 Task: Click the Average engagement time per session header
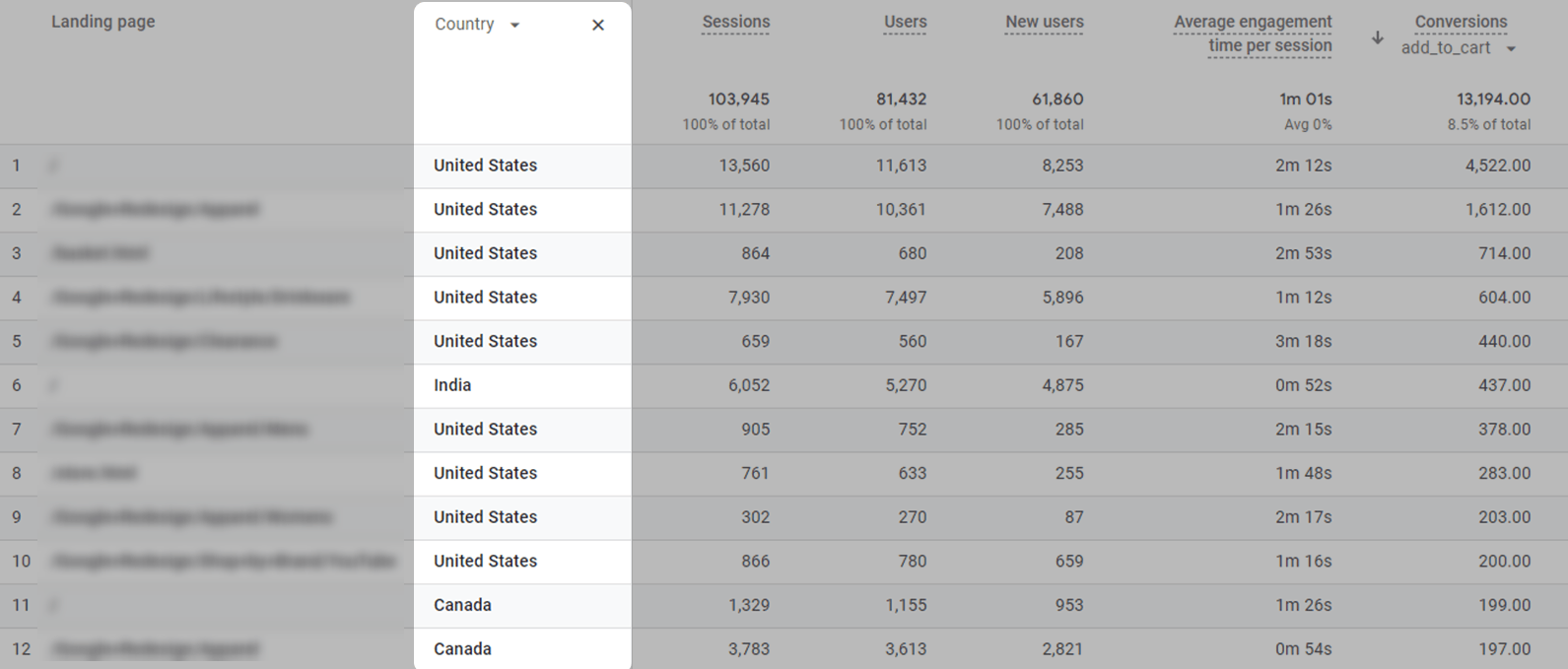pos(1253,33)
